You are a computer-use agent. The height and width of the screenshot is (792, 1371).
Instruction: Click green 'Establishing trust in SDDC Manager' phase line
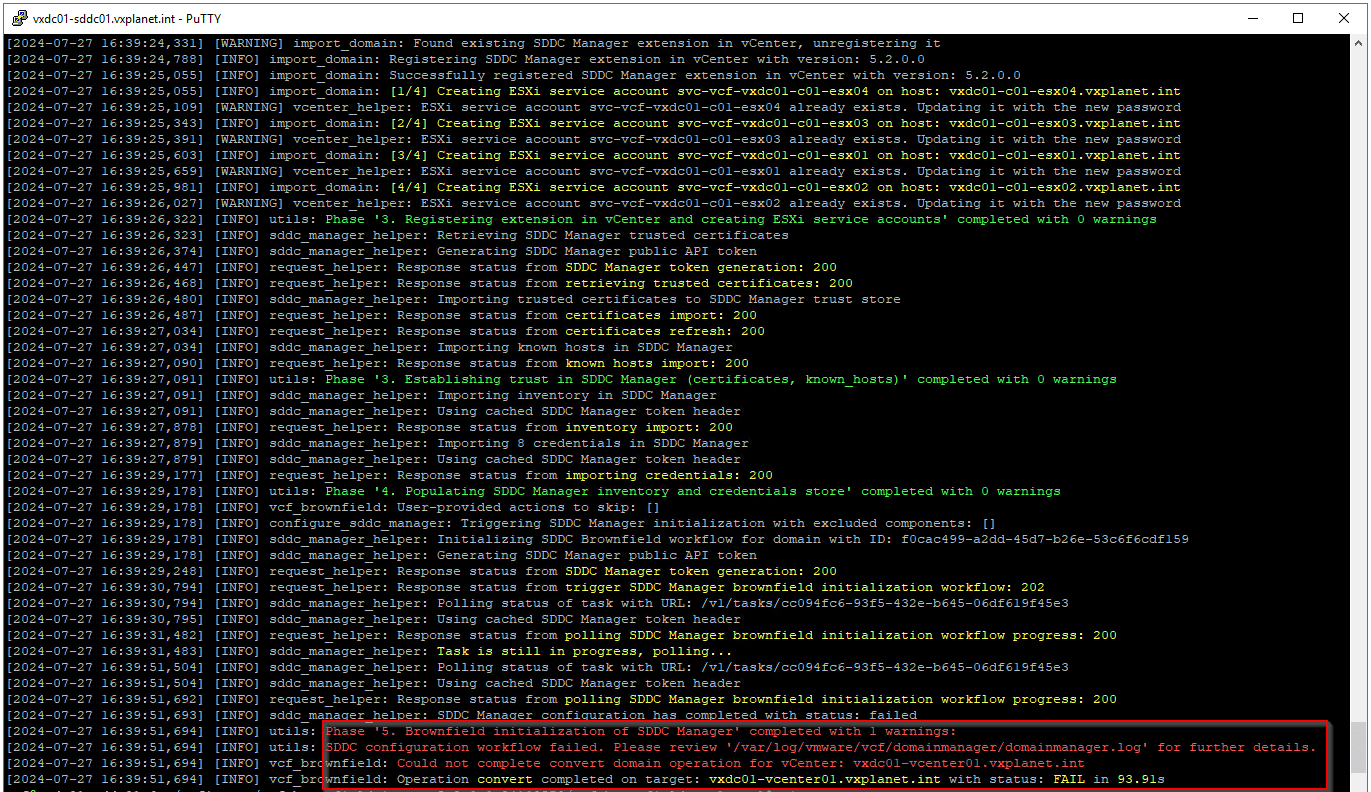coord(721,379)
